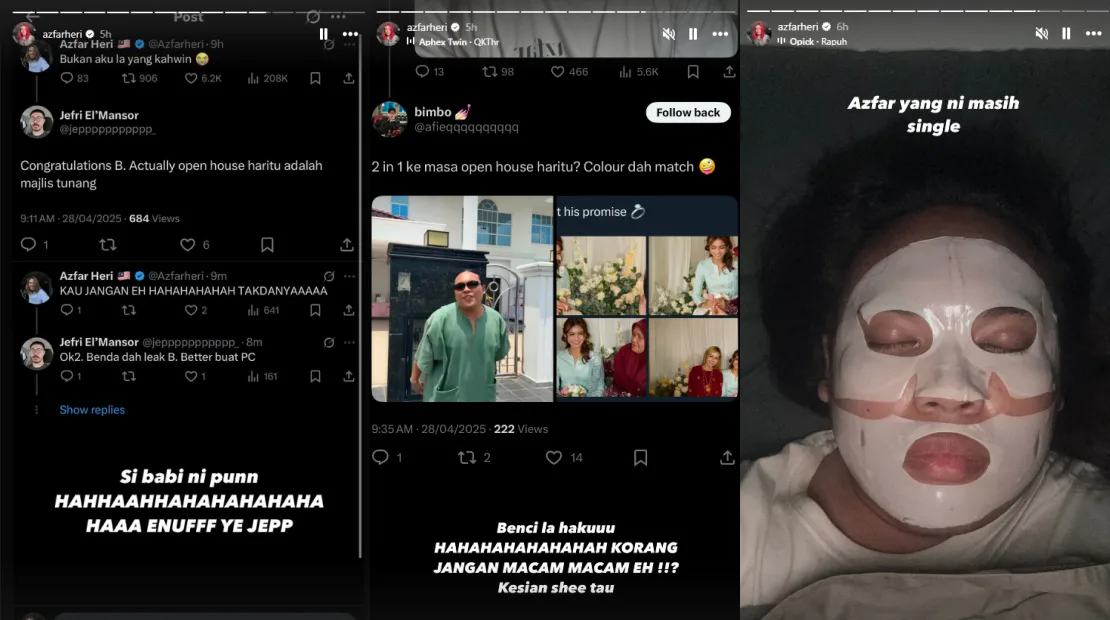
Task: Pause the first story with Jefri's tweets
Action: [x=323, y=34]
